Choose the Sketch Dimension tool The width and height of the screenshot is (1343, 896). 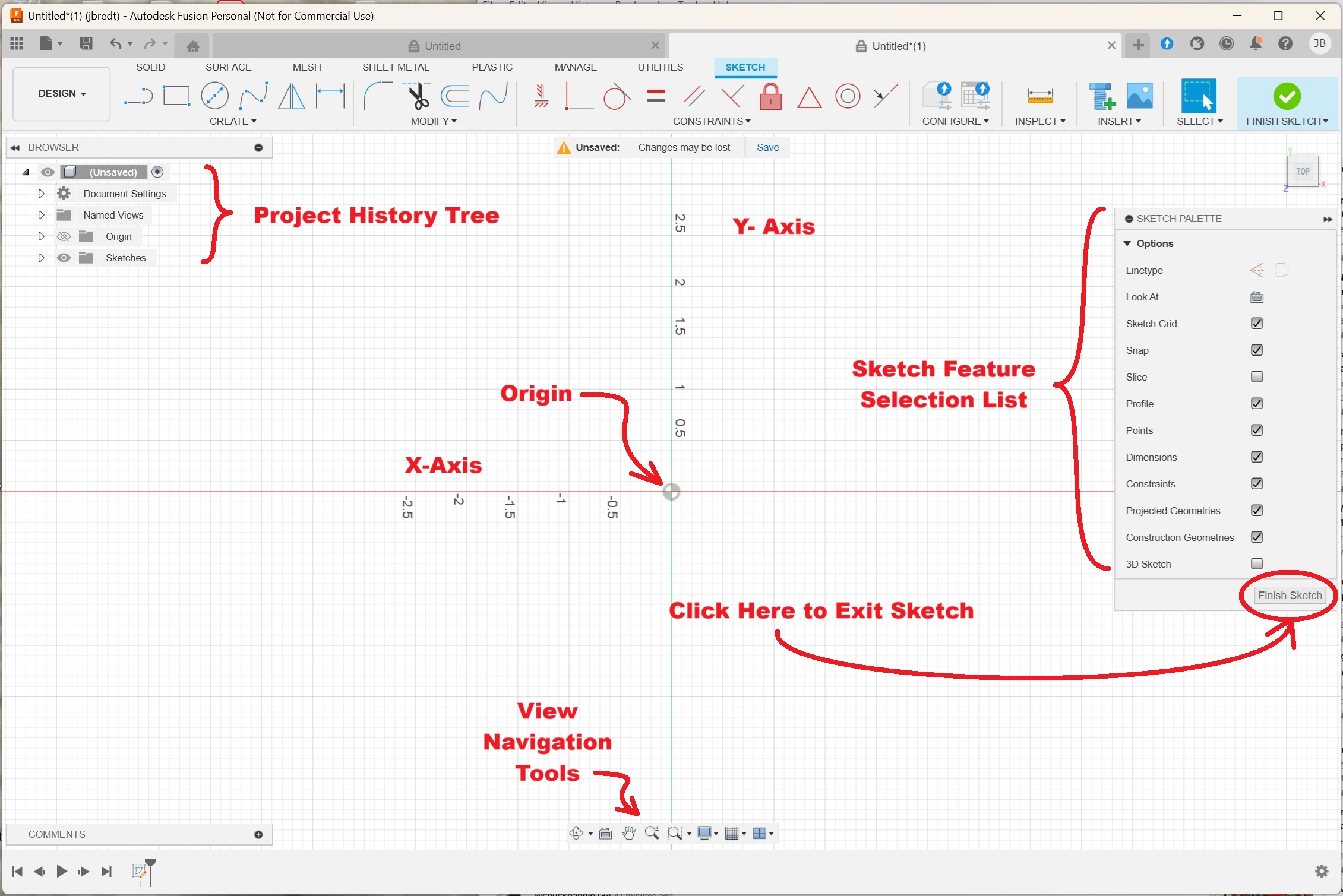(x=330, y=96)
